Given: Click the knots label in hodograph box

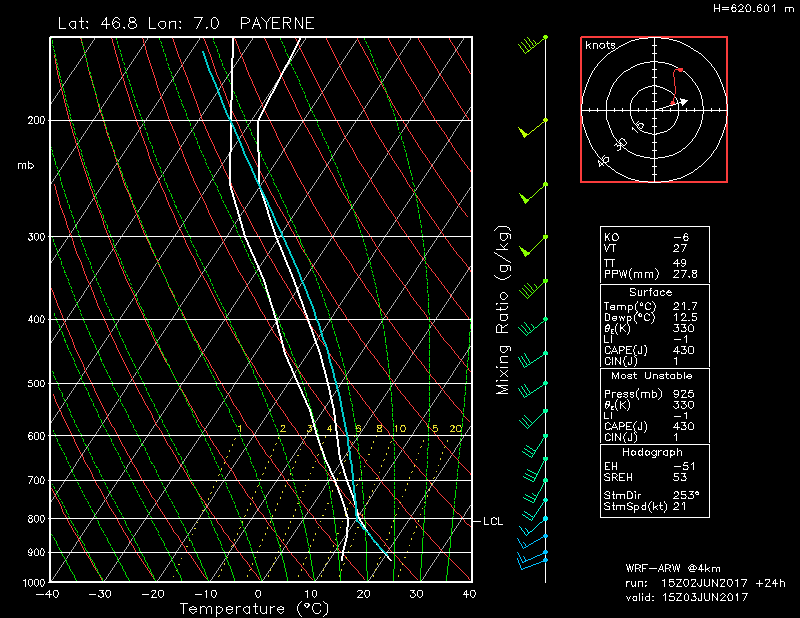Looking at the screenshot, I should [600, 46].
